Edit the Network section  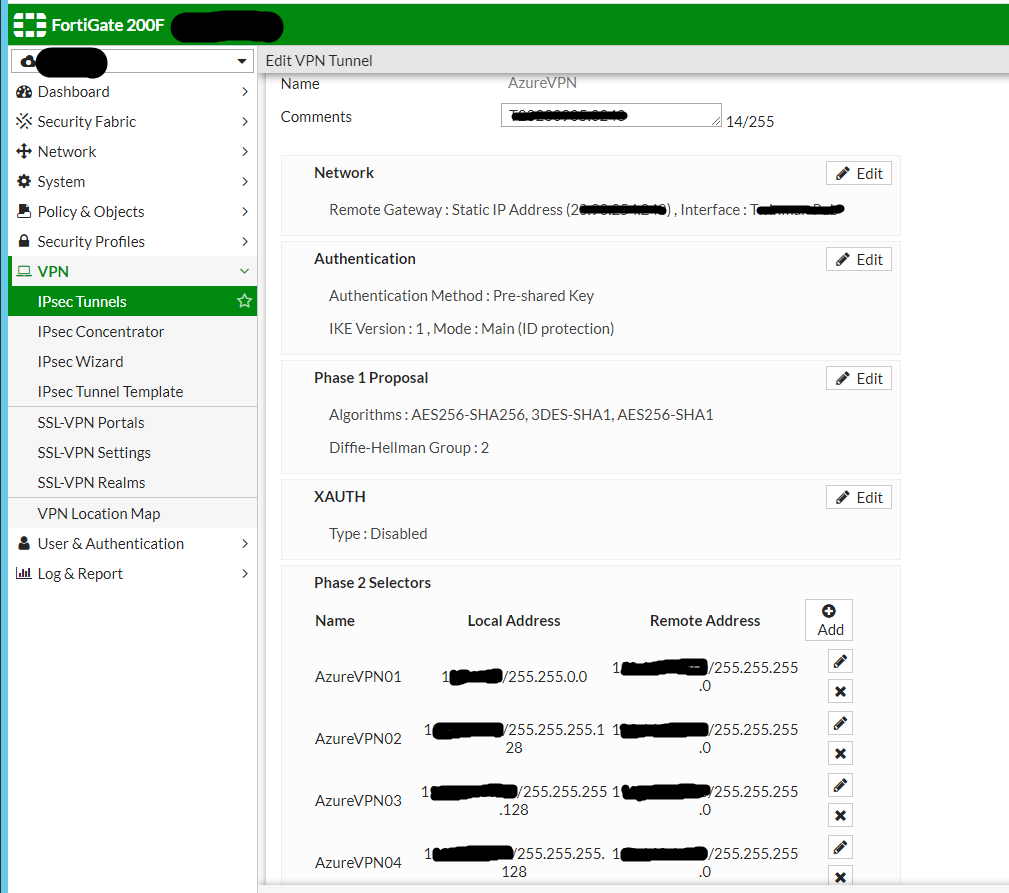pos(858,173)
